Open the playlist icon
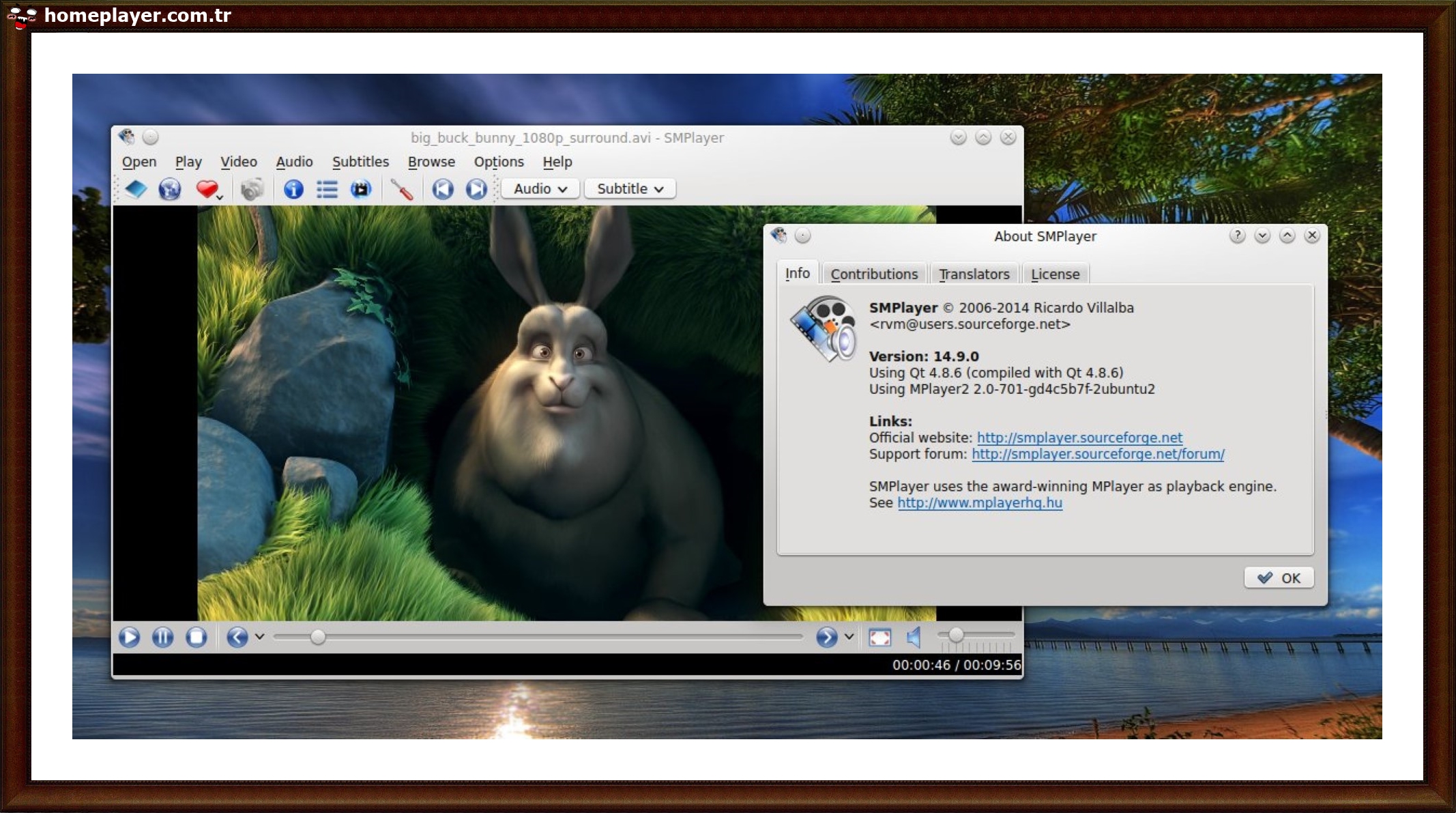Viewport: 1456px width, 813px height. tap(327, 189)
